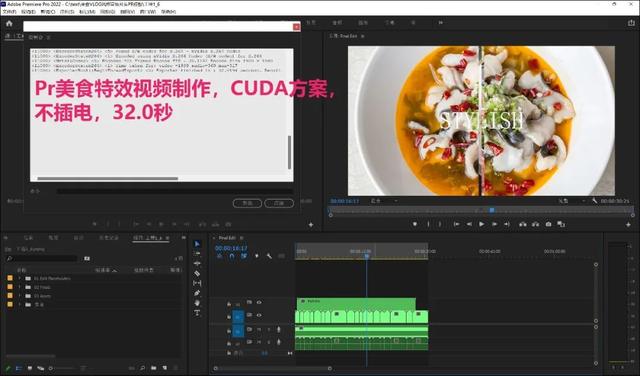This screenshot has width=640, height=376.
Task: Select the Type tool
Action: (197, 313)
